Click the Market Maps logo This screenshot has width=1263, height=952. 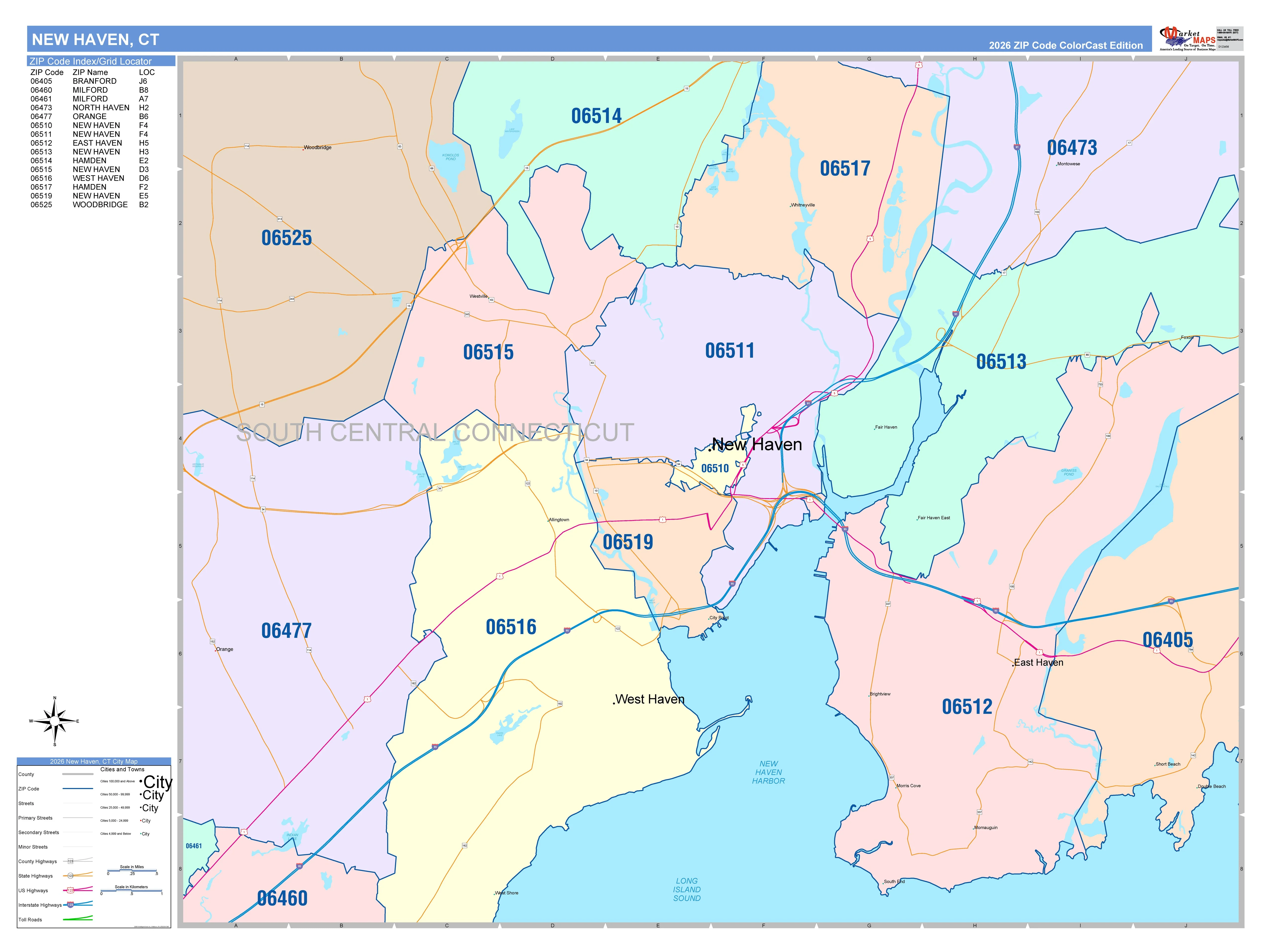pos(1188,38)
